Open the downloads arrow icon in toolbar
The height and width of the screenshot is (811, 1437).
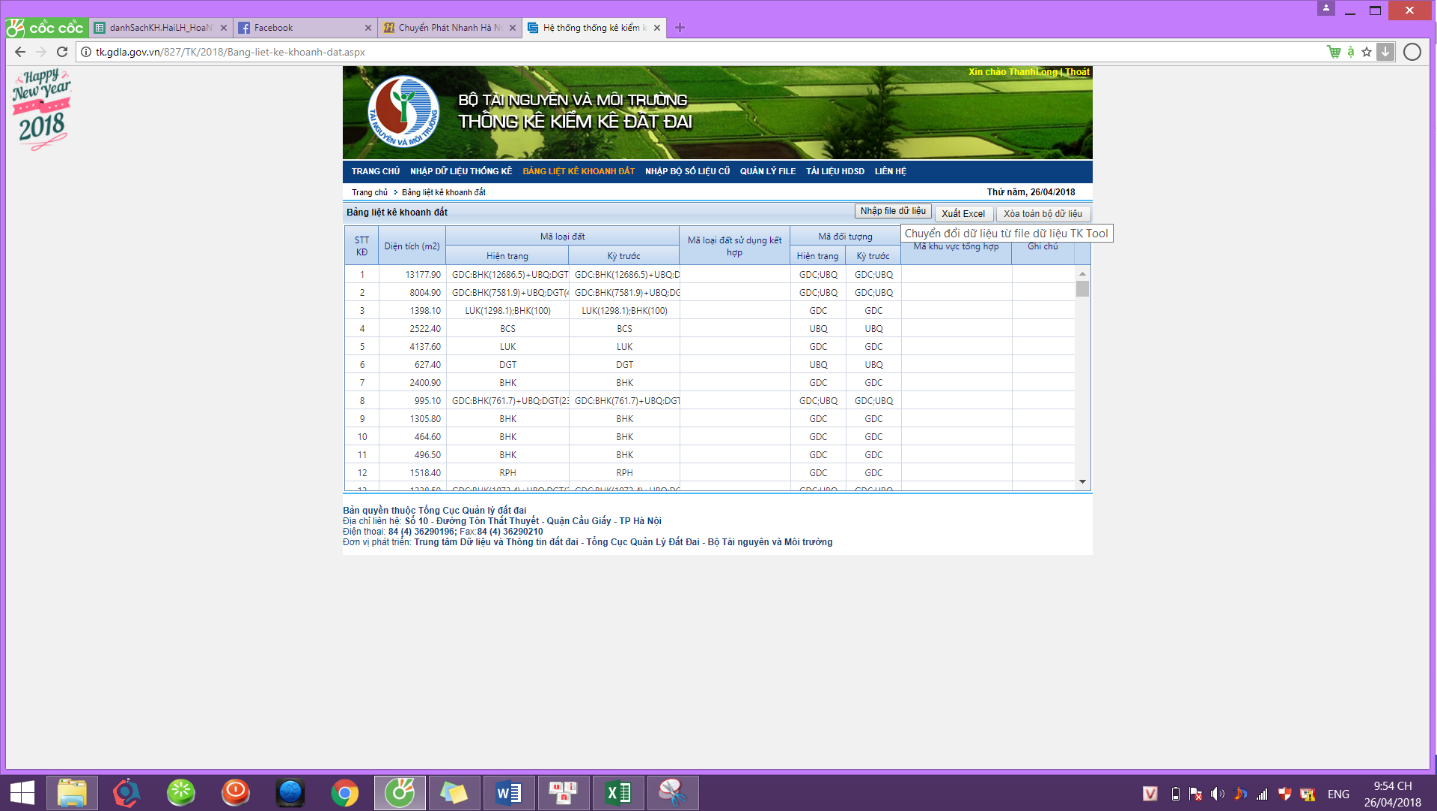pos(1385,52)
